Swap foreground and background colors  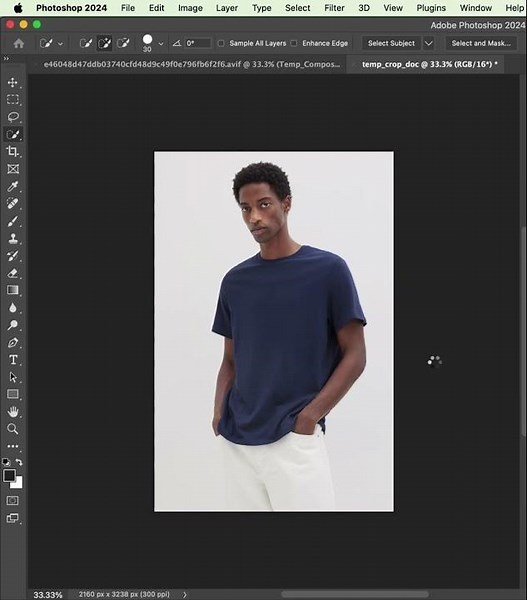coord(19,462)
